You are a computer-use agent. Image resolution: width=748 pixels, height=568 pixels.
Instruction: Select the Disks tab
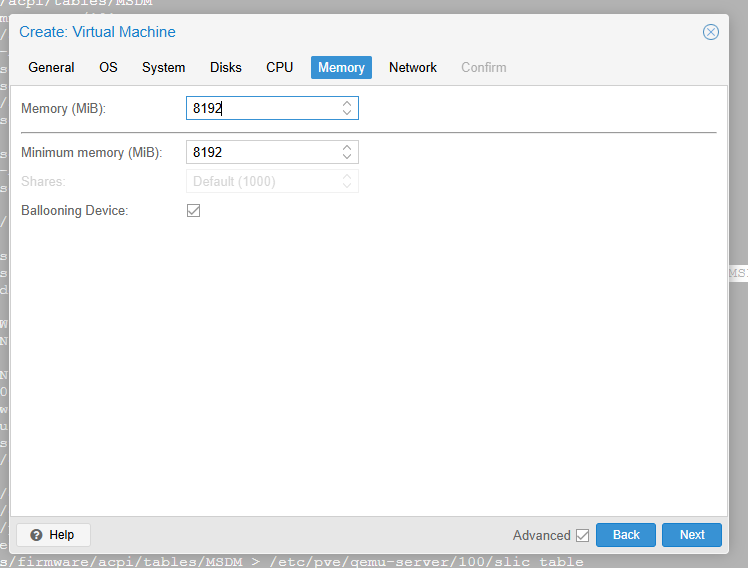click(x=226, y=67)
